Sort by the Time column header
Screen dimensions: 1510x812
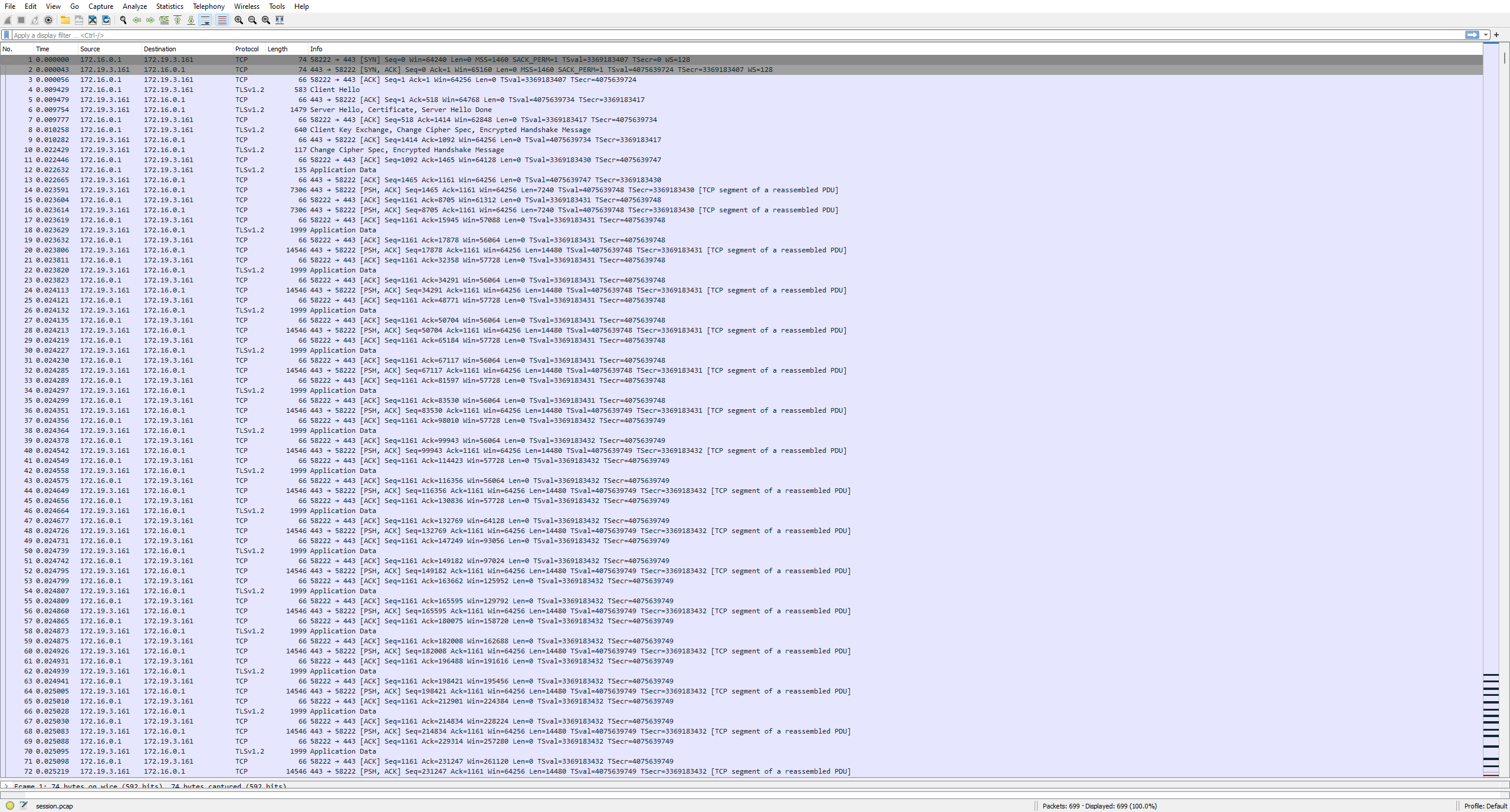pos(55,49)
